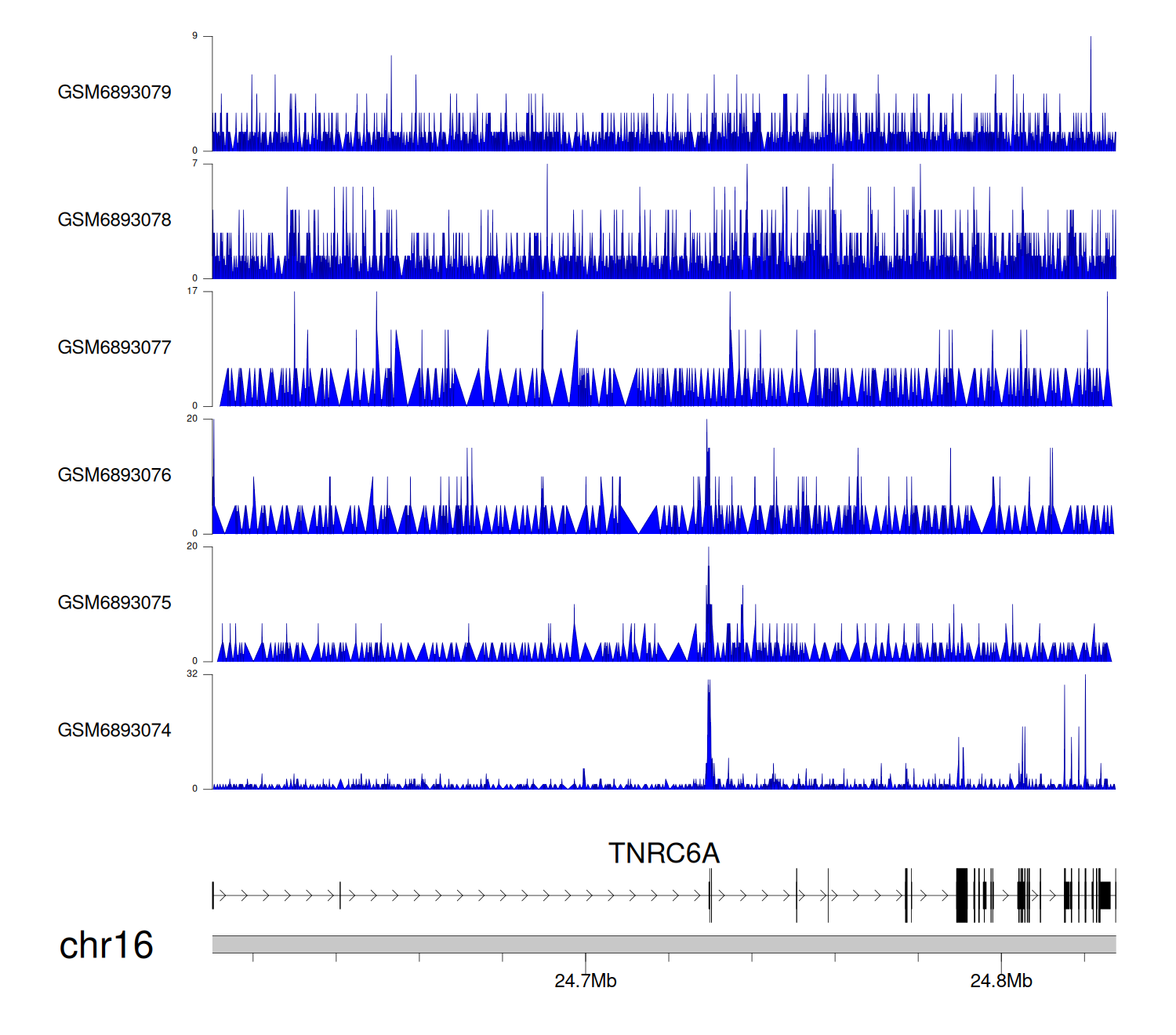Select the GSM6893074 track name

point(114,731)
